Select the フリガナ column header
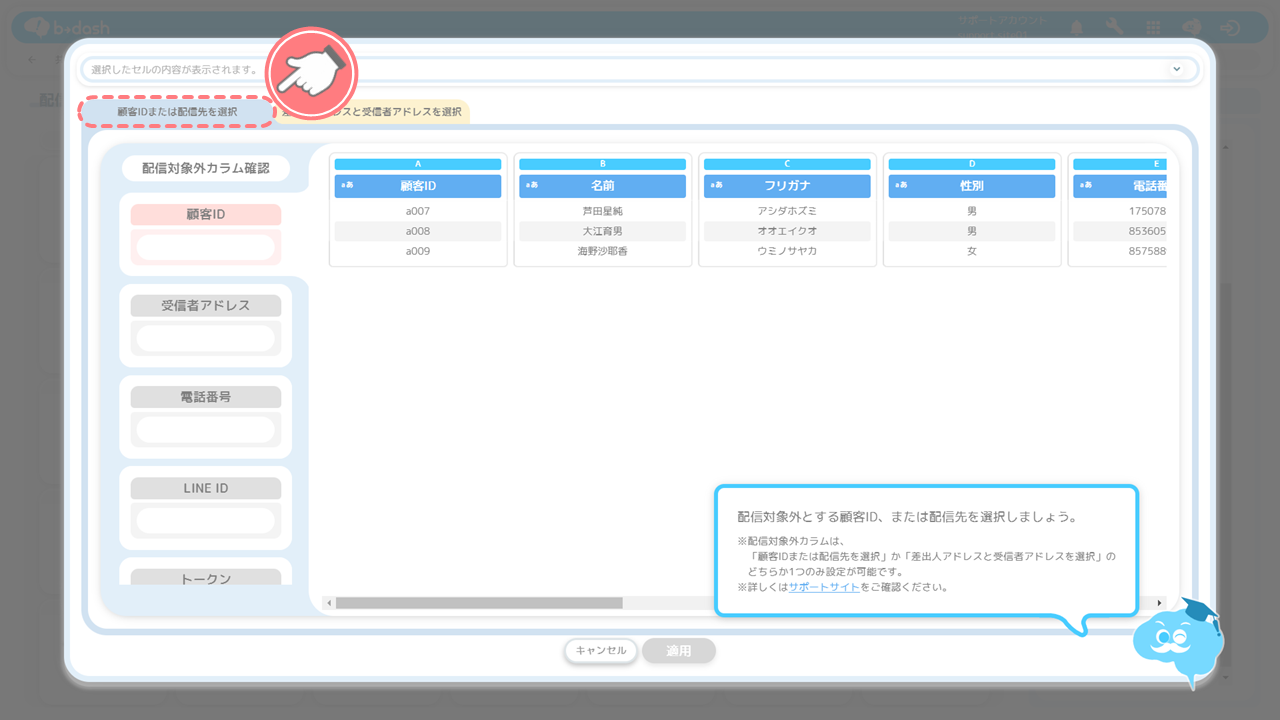Screen dimensions: 1280x720 coord(787,185)
